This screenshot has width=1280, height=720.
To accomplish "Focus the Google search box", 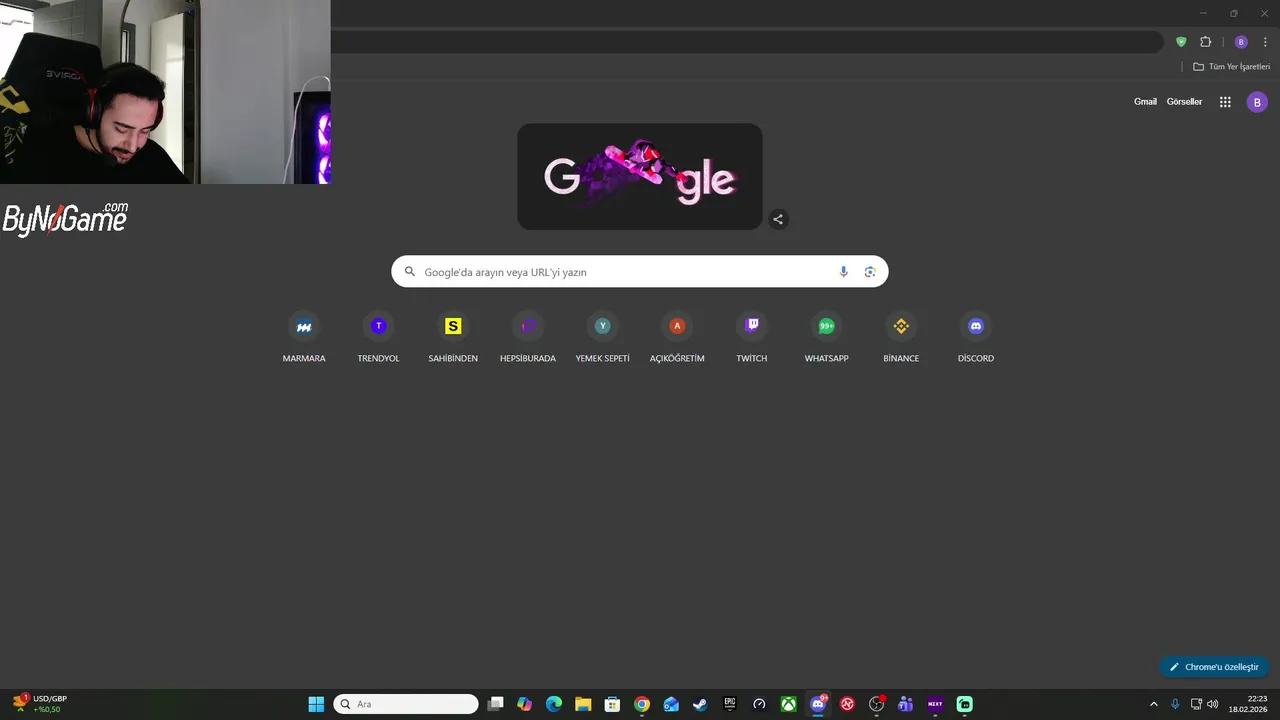I will [640, 272].
